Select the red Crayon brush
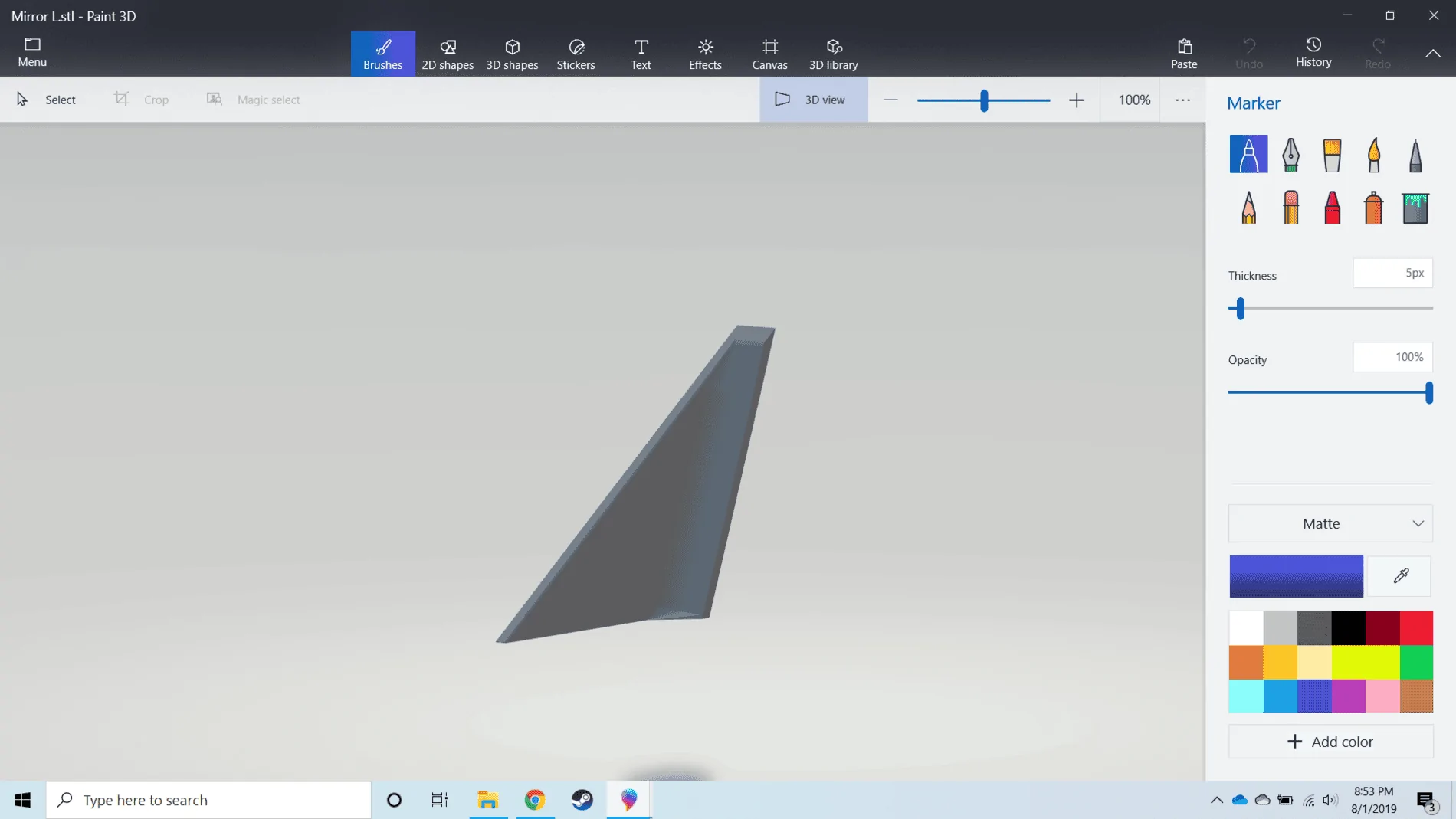1456x819 pixels. (1332, 208)
